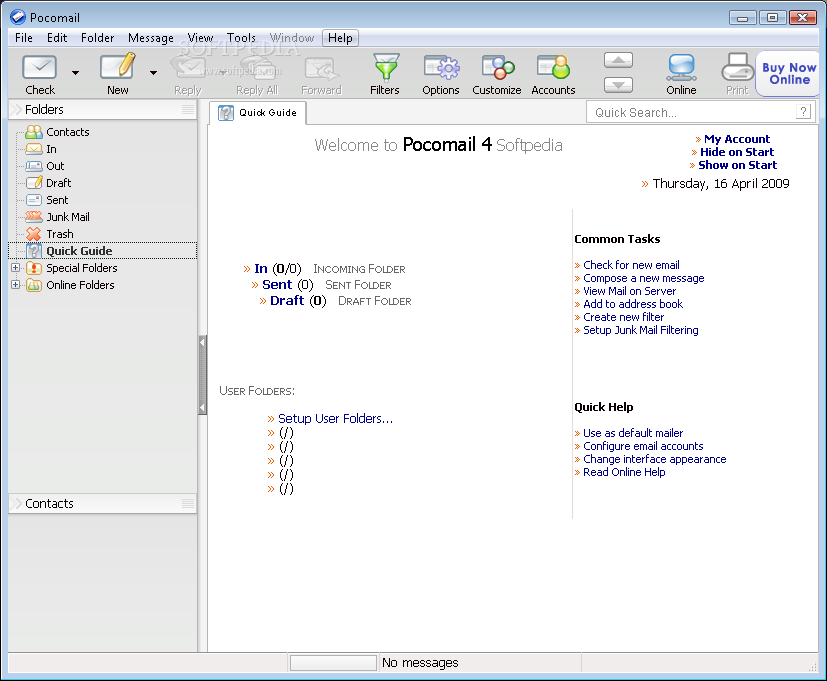Click View Mail on Server link

click(x=629, y=291)
